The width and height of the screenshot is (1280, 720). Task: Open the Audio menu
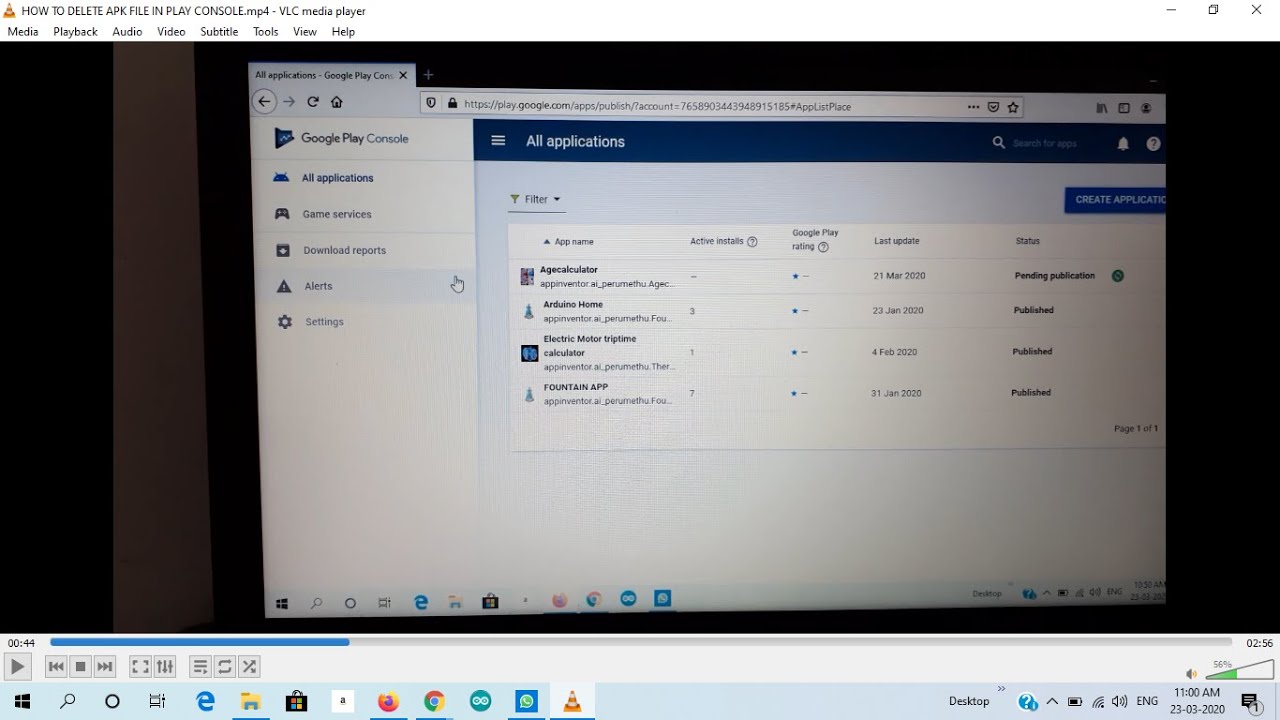pos(127,32)
